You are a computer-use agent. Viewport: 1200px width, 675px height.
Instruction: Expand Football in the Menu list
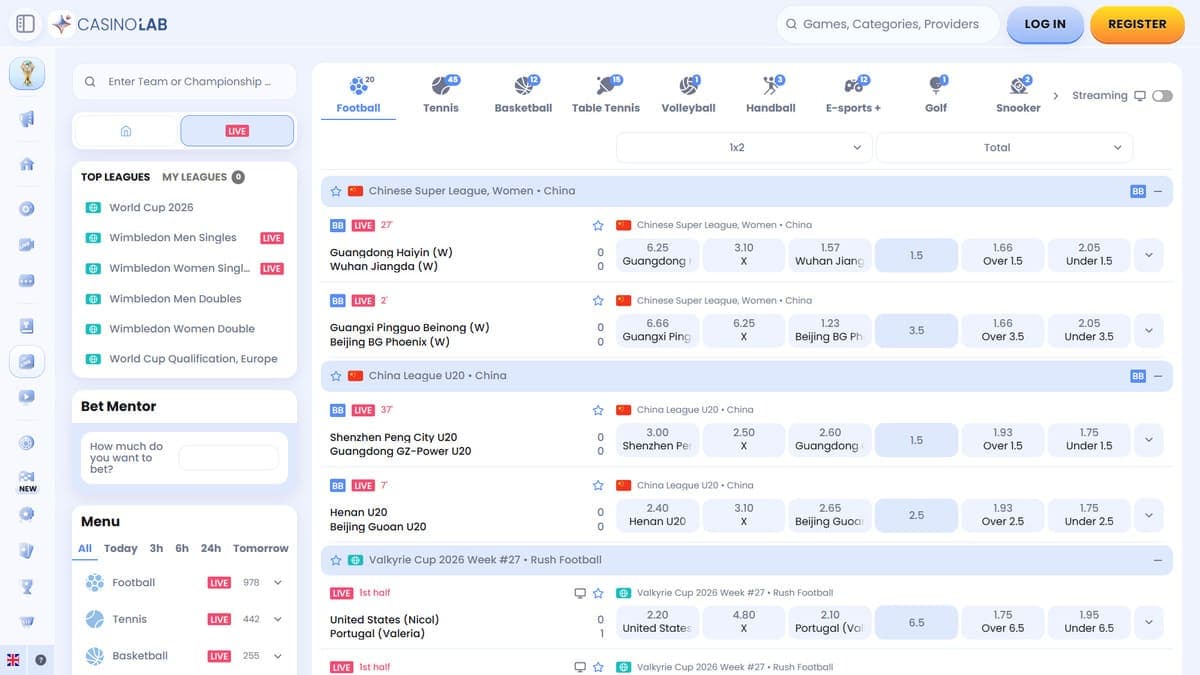[x=278, y=583]
